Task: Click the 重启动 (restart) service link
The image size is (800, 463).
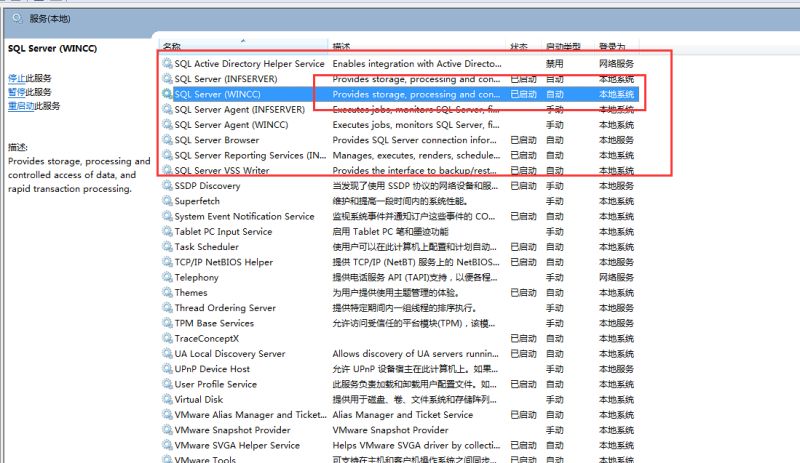Action: (21, 106)
